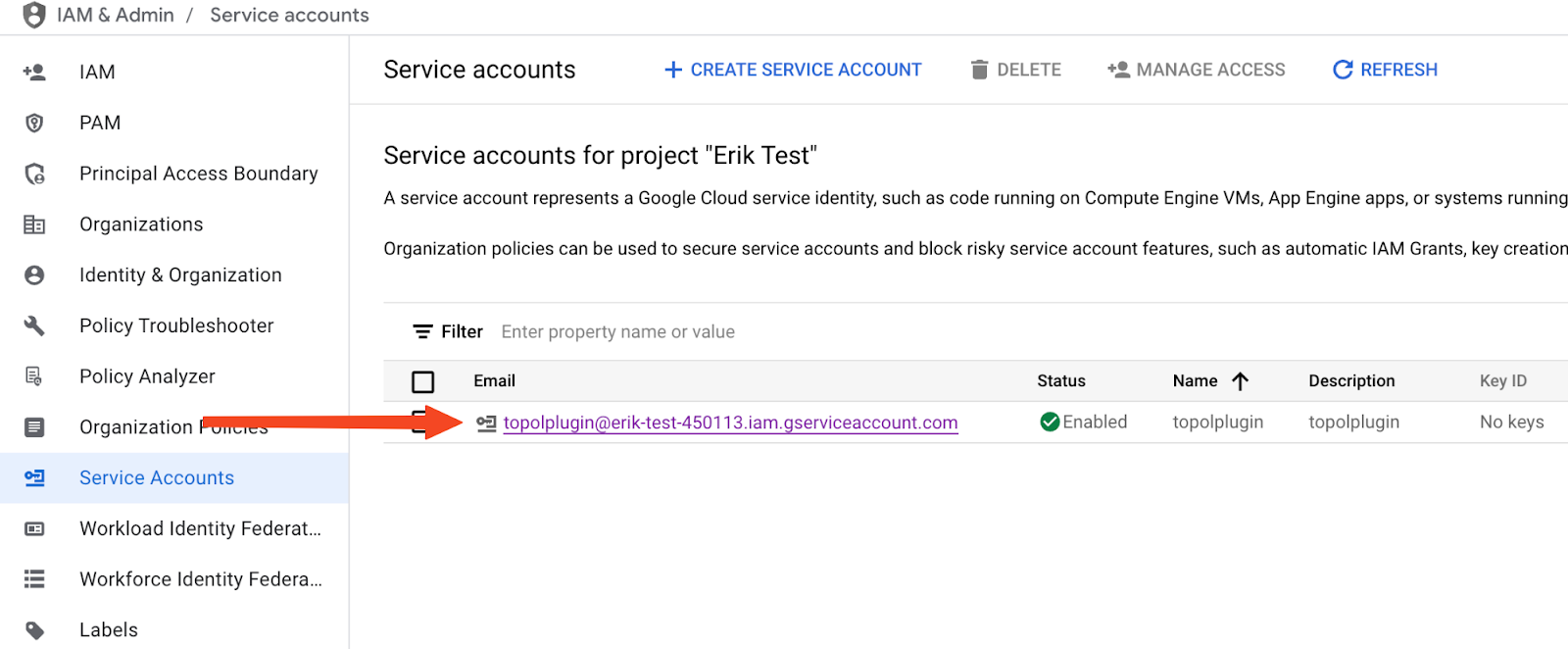Image resolution: width=1568 pixels, height=649 pixels.
Task: Click the DELETE button
Action: 1015,70
